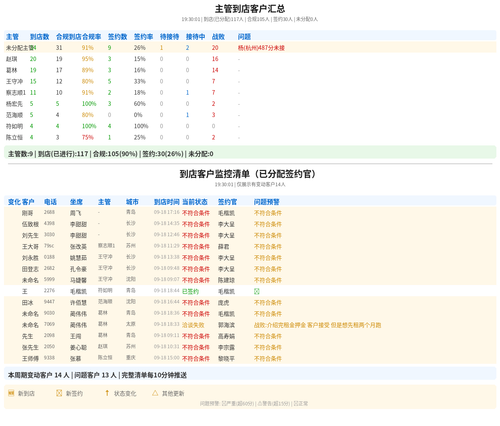The width and height of the screenshot is (500, 426).
Task: Click customer 田冰
Action: click(x=28, y=303)
